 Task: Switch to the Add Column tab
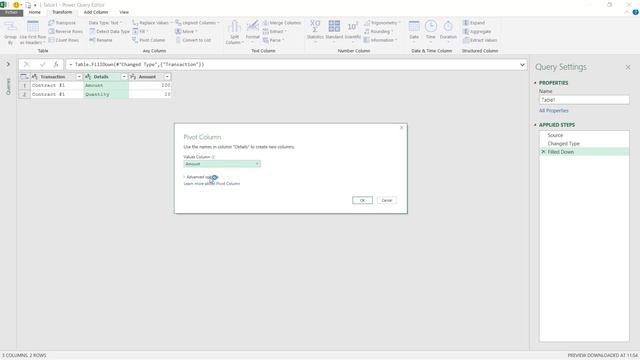click(x=96, y=12)
